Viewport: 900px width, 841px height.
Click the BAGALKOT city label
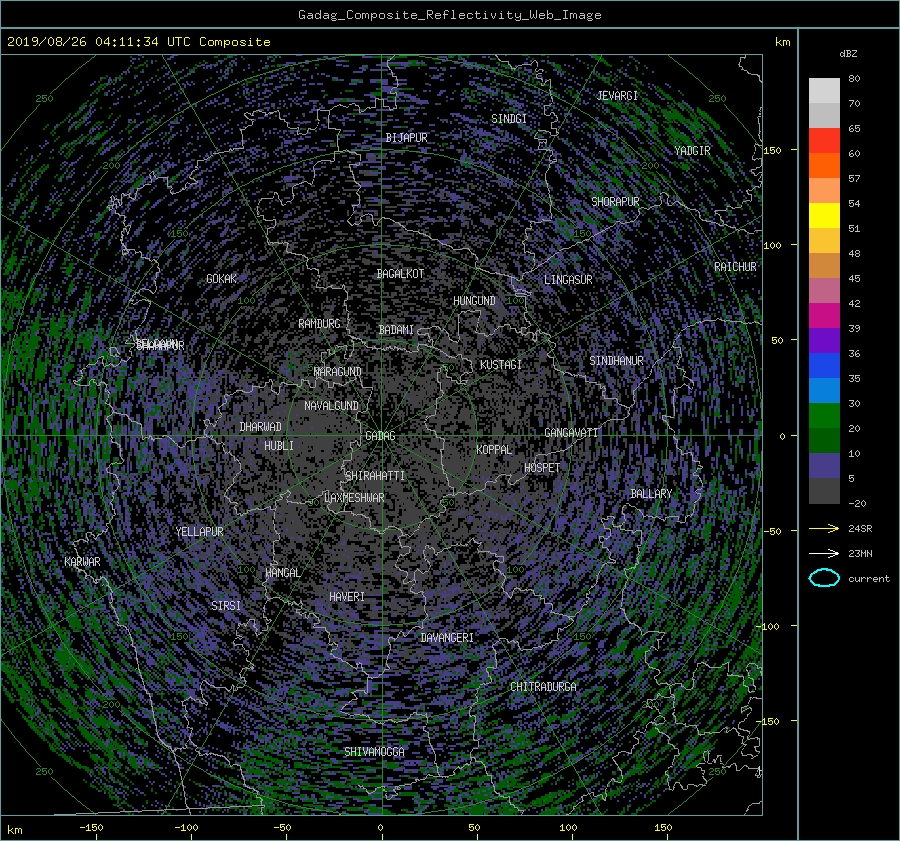(x=400, y=274)
